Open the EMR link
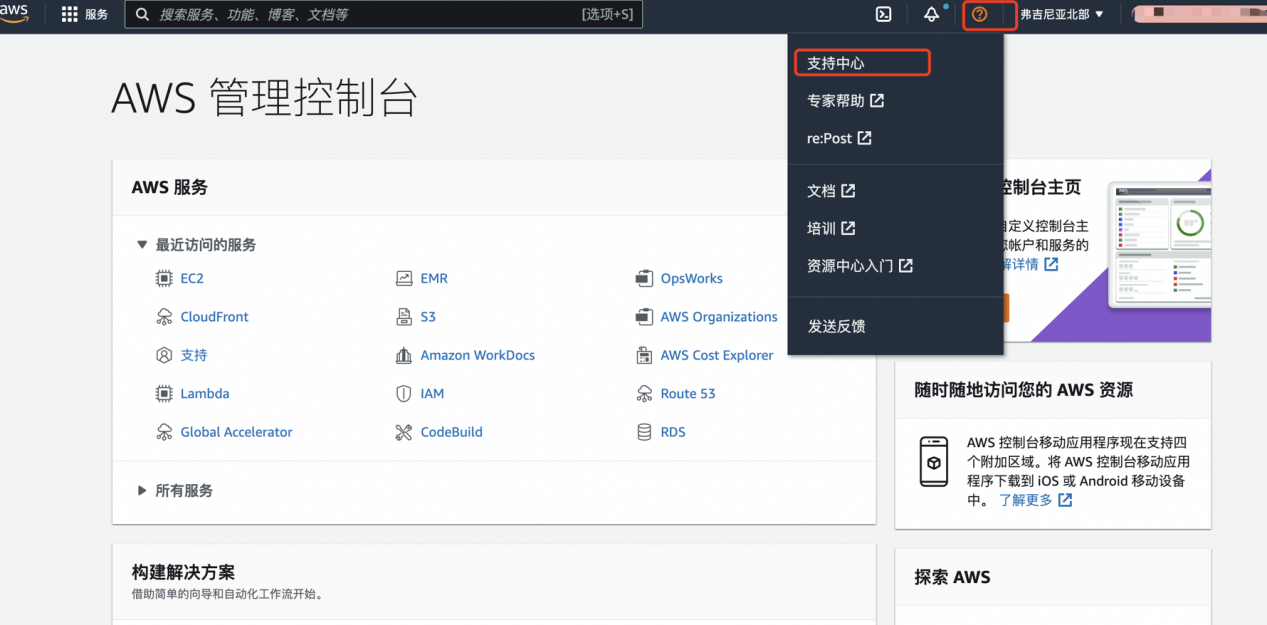This screenshot has height=625, width=1267. (434, 279)
